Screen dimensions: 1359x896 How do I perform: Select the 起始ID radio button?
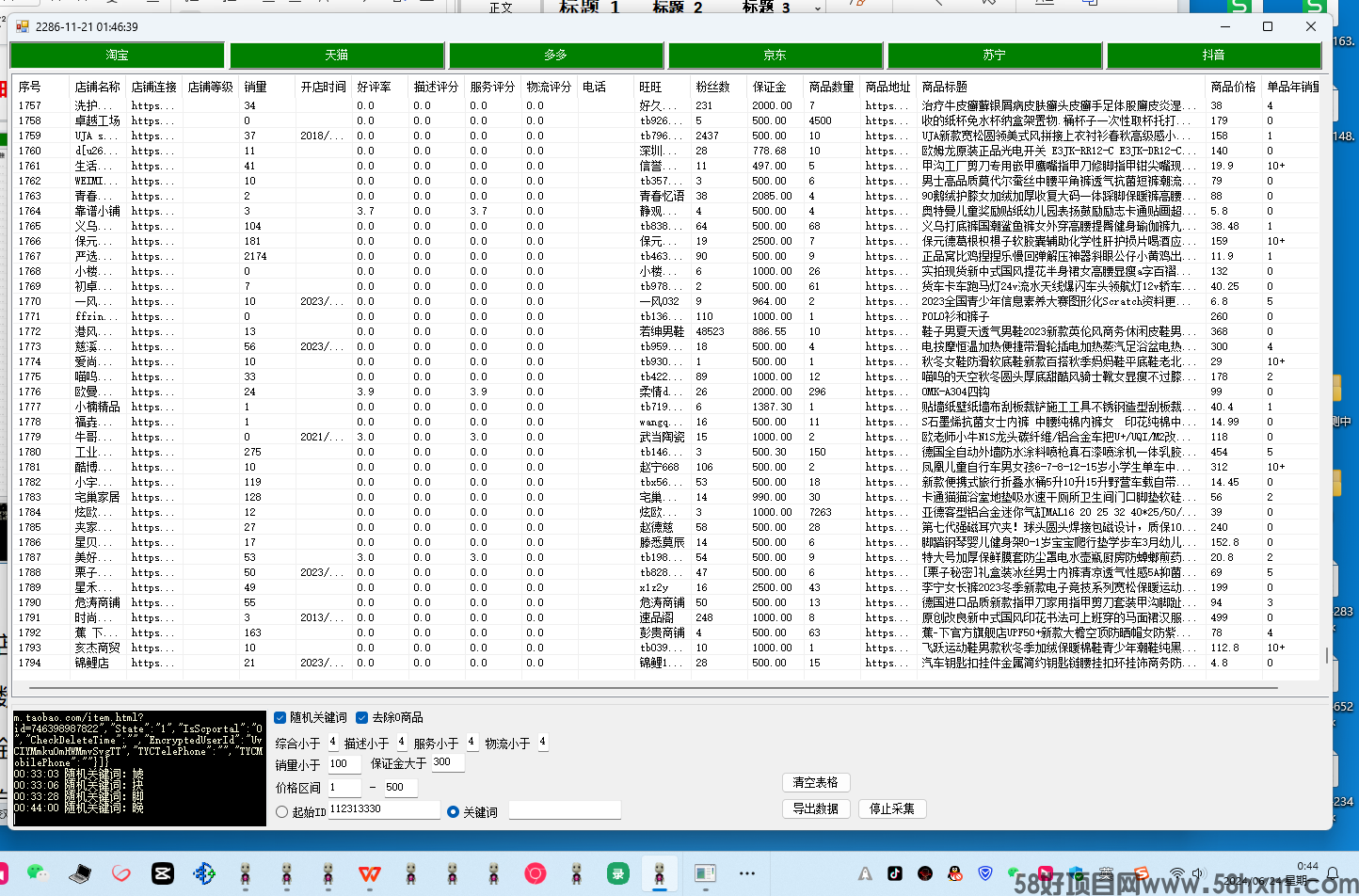[282, 811]
